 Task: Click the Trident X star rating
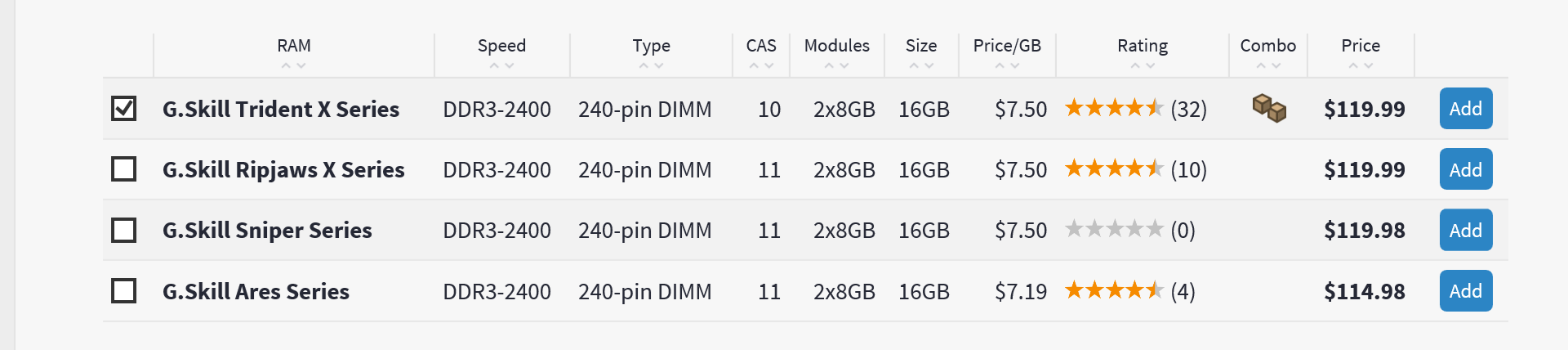click(x=1114, y=108)
